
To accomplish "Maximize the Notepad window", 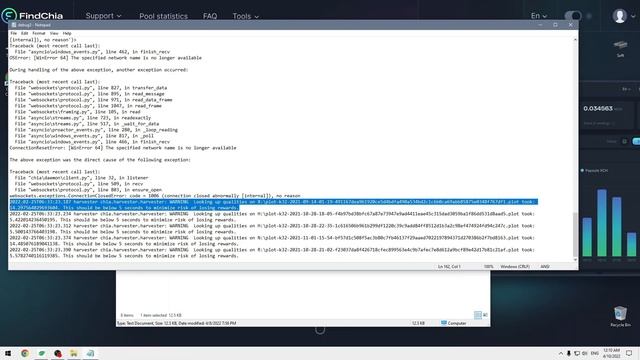I will (555, 25).
